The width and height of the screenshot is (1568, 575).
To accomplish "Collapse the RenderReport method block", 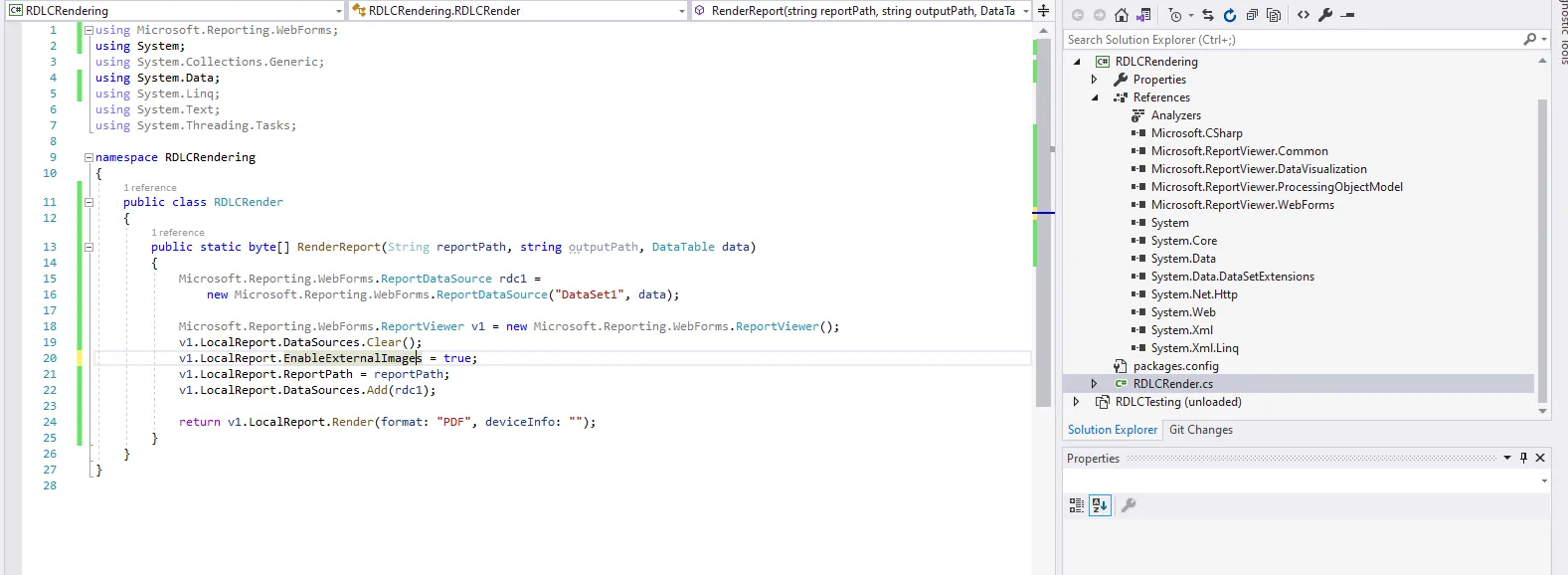I will click(88, 247).
